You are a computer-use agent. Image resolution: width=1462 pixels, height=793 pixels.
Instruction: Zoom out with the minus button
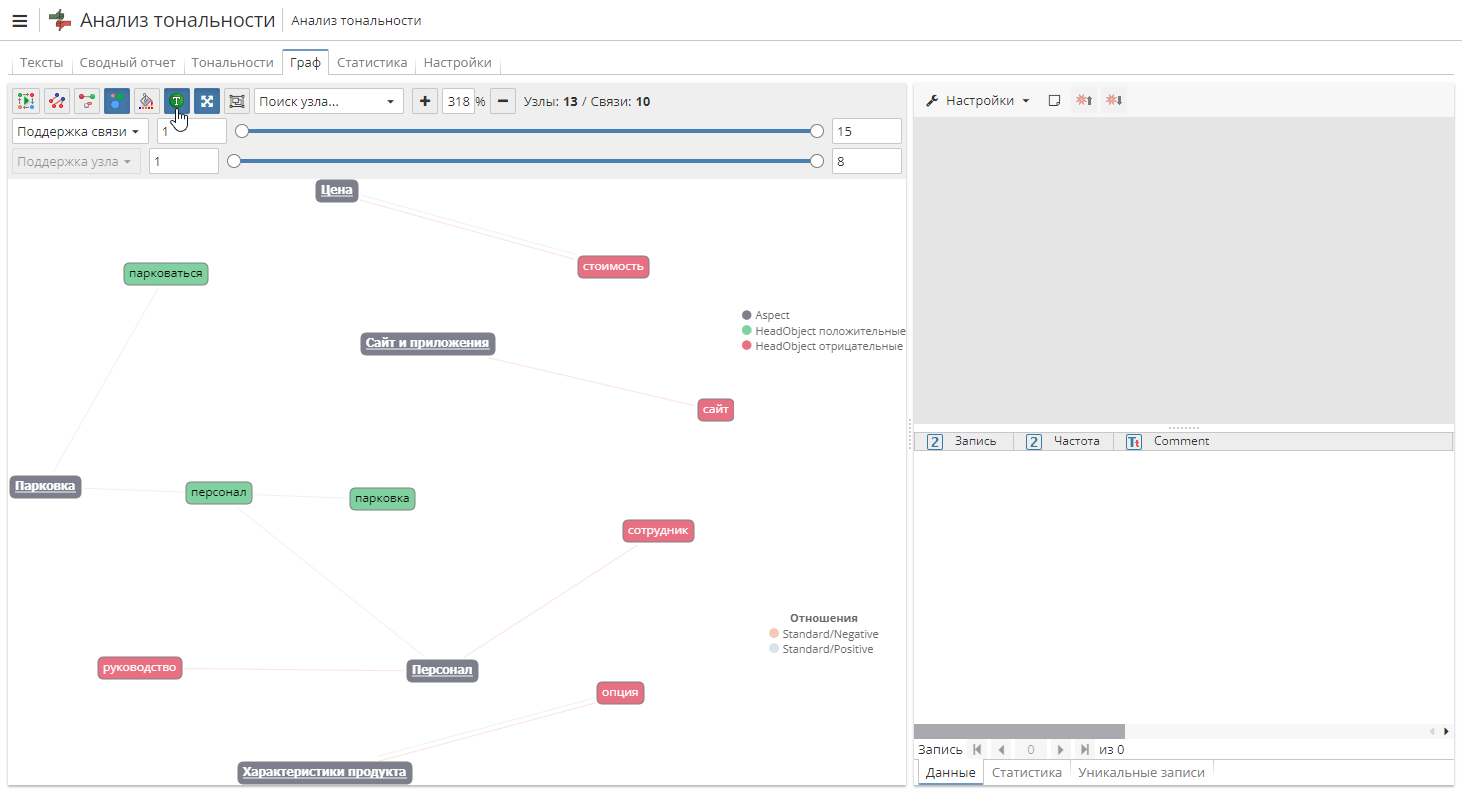coord(503,101)
